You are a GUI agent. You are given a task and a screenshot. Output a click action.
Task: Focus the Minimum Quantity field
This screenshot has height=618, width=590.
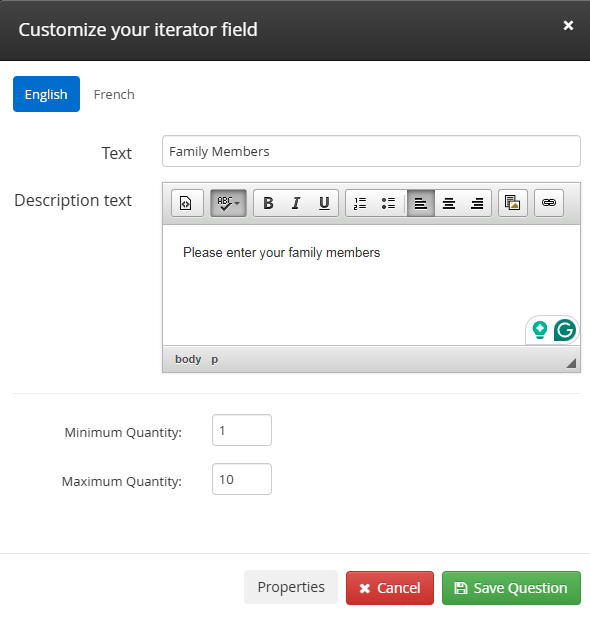click(242, 430)
